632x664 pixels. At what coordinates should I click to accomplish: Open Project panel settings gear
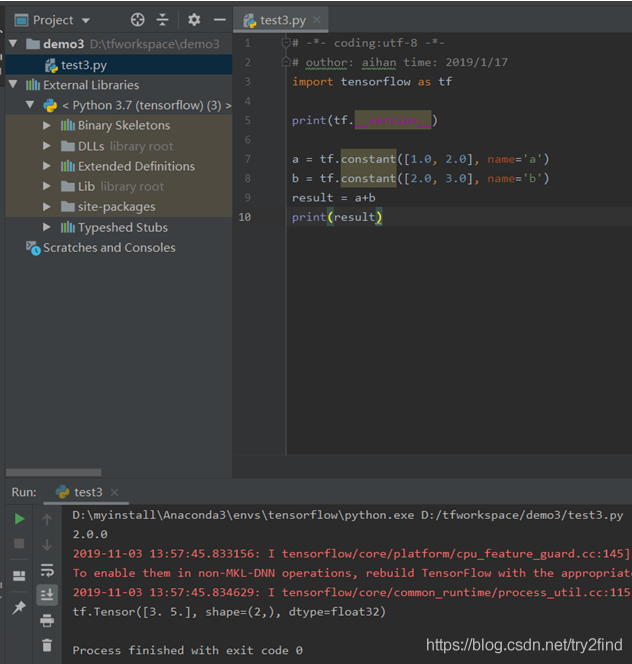[x=194, y=19]
